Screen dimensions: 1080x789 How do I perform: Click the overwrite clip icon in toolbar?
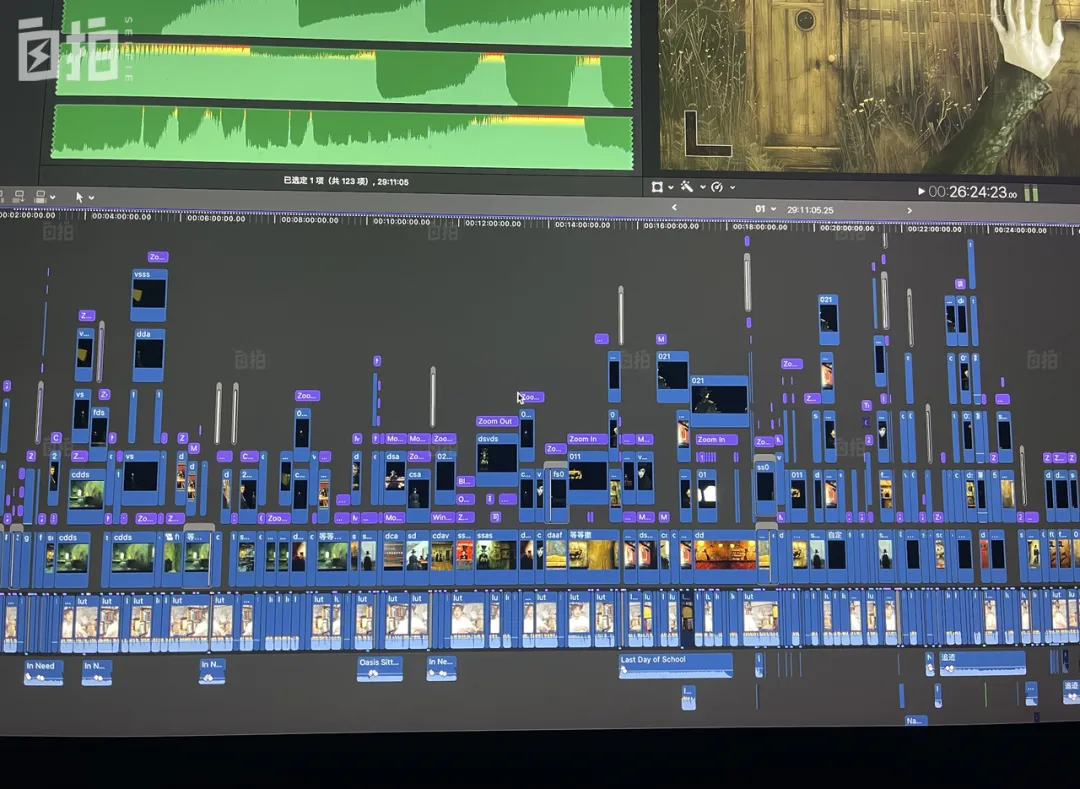coord(41,197)
